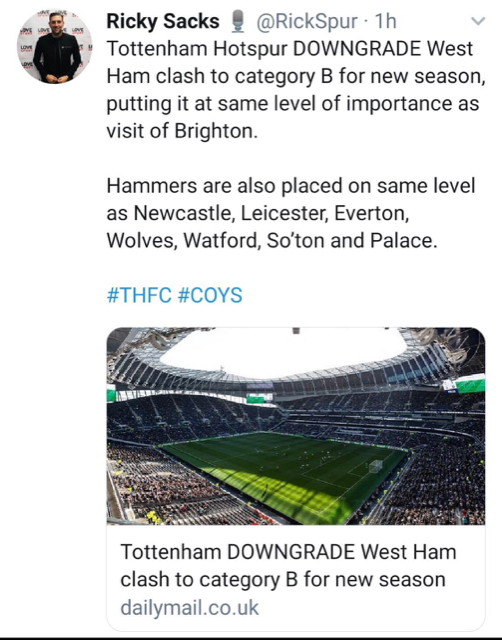Click the stadium roof opening in the photo
The width and height of the screenshot is (502, 640).
pos(282,353)
